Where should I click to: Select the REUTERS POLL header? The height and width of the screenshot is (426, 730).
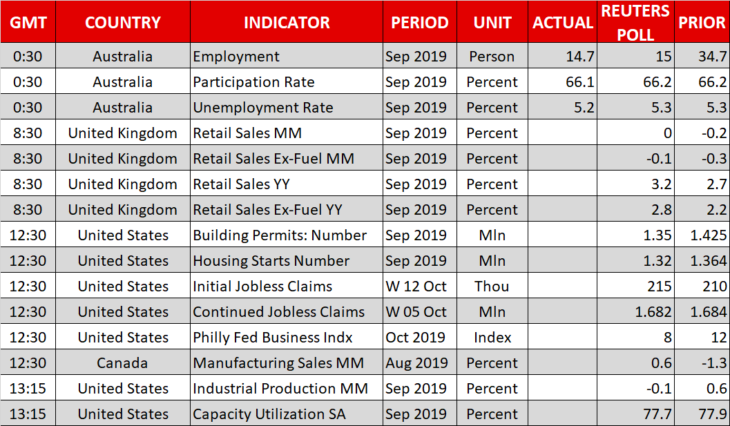coord(635,22)
